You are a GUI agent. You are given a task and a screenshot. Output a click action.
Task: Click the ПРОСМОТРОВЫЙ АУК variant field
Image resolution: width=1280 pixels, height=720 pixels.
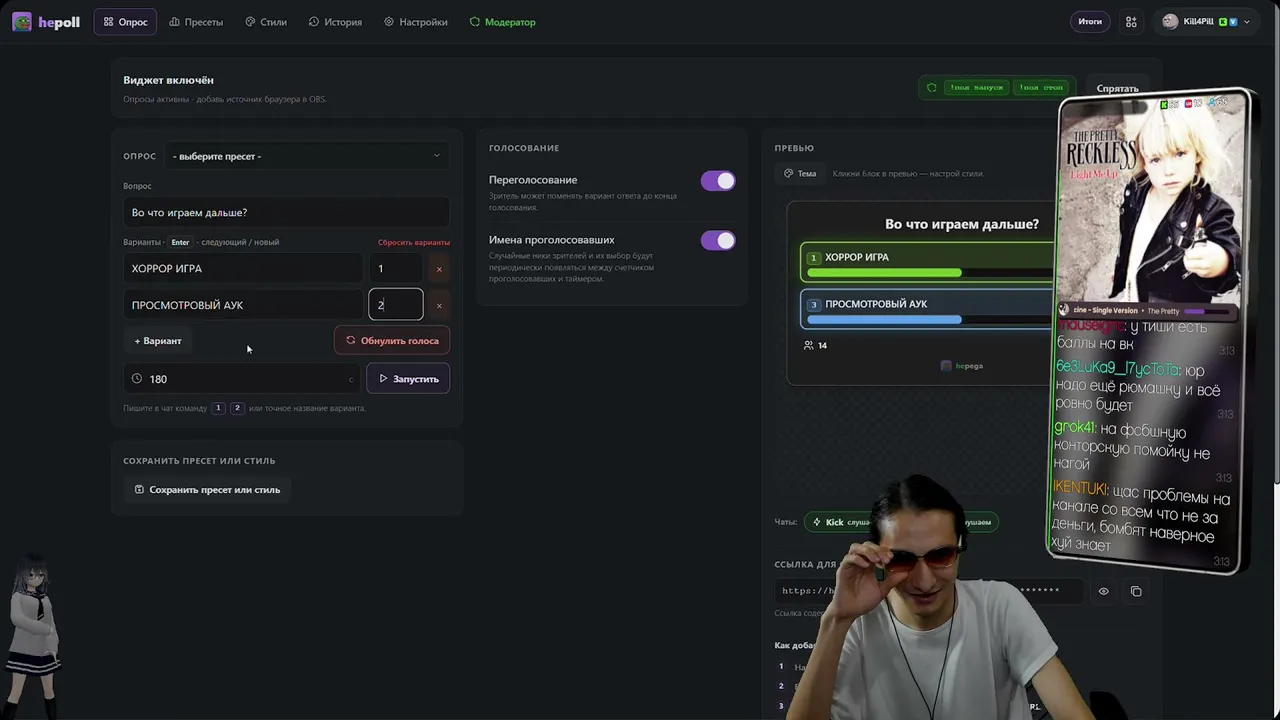[x=242, y=305]
